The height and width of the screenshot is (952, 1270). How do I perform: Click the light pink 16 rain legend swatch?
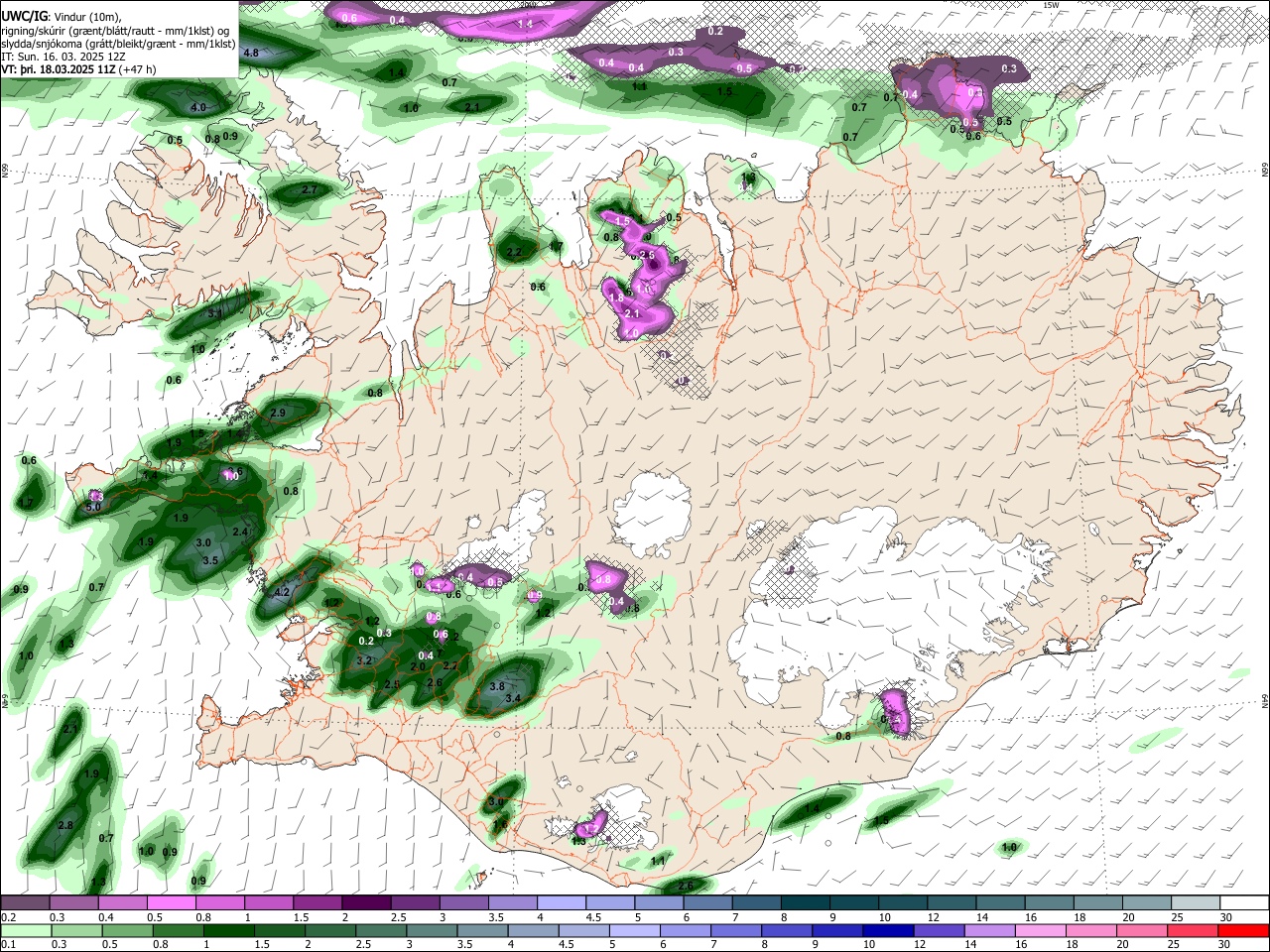point(1040,930)
